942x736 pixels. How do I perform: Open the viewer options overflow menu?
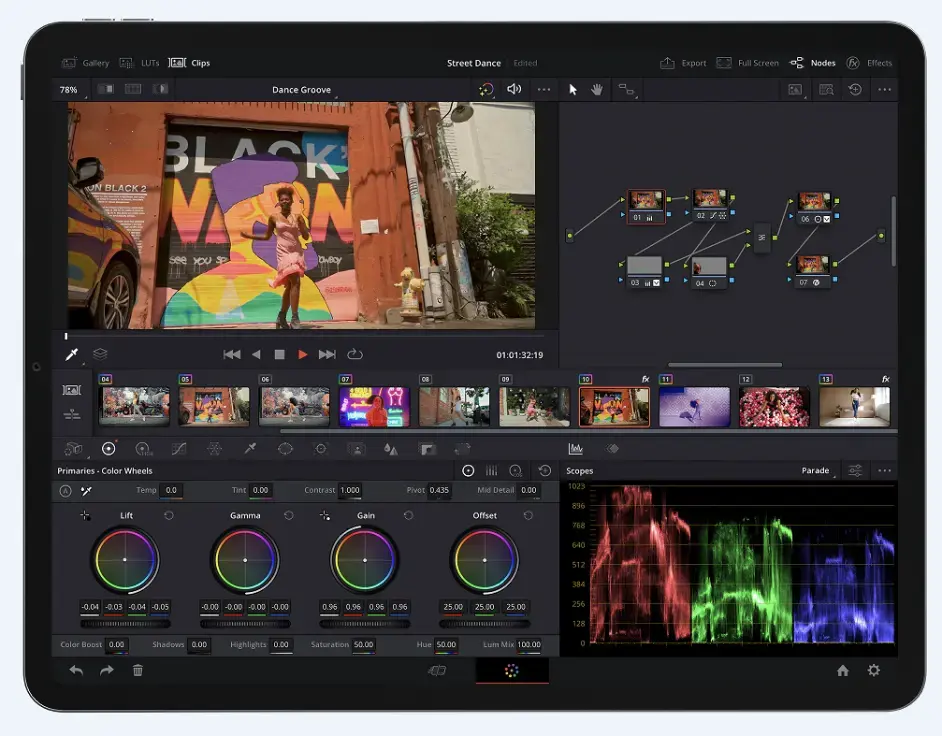pos(544,90)
